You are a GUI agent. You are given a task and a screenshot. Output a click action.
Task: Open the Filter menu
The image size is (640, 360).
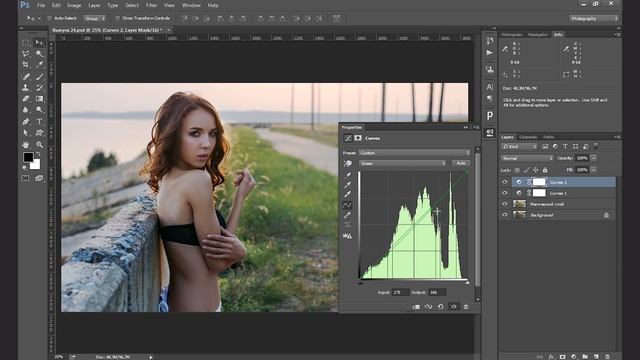click(151, 5)
